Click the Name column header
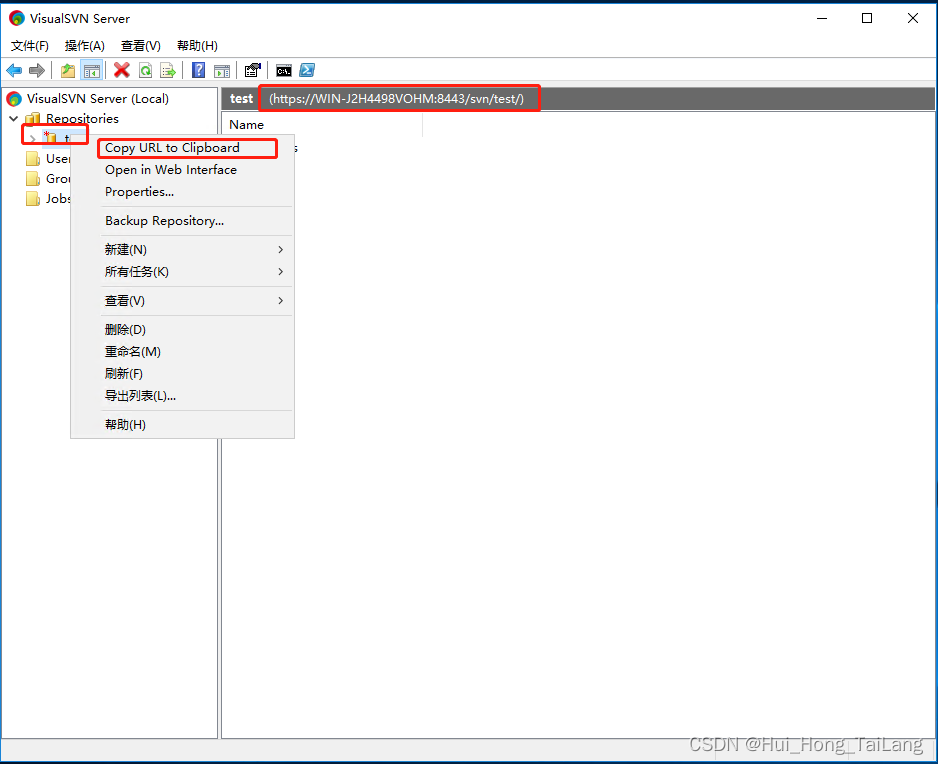 (x=322, y=124)
